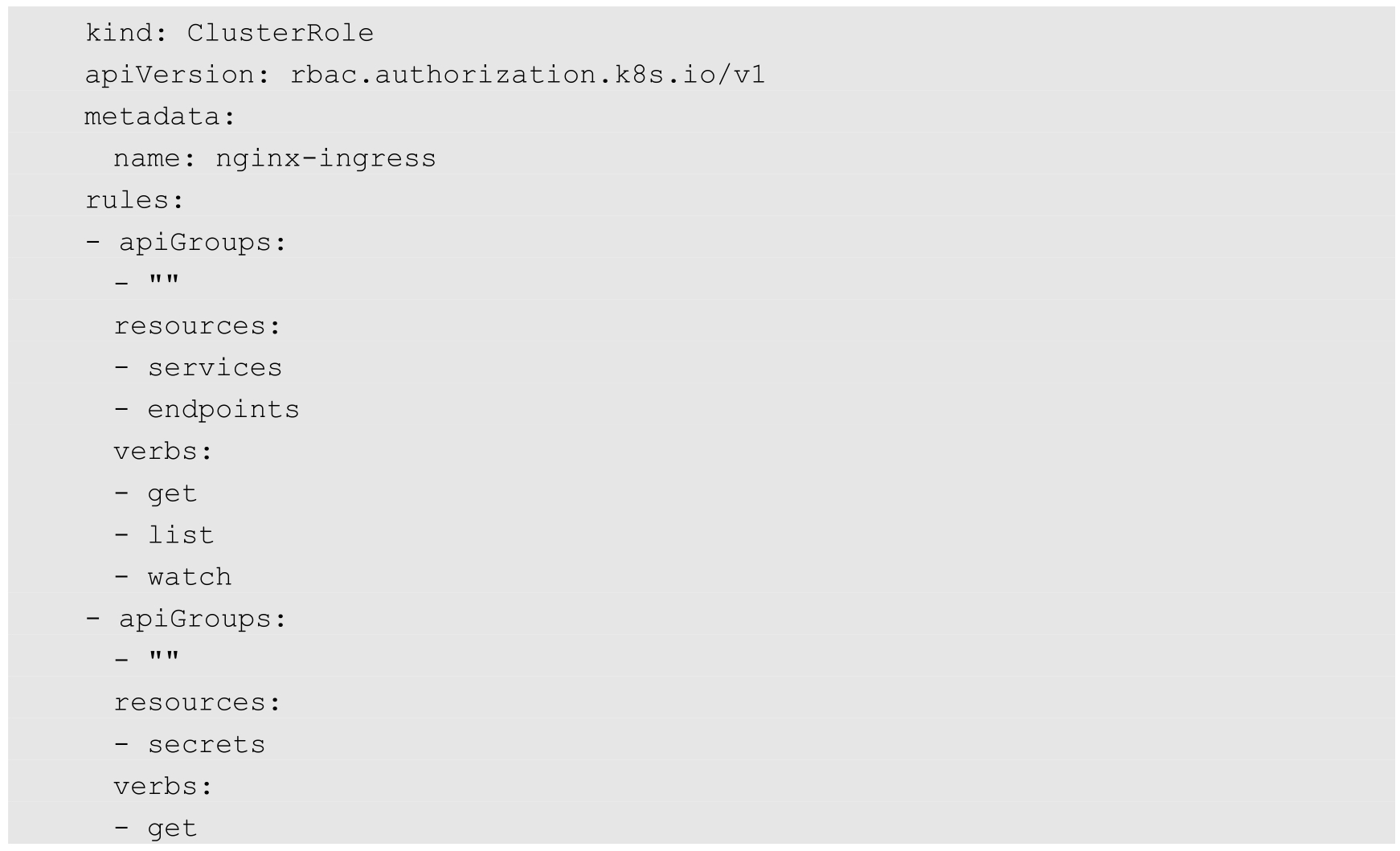Click the 'kind: ClusterRole' line
The image size is (1400, 851).
click(x=229, y=33)
